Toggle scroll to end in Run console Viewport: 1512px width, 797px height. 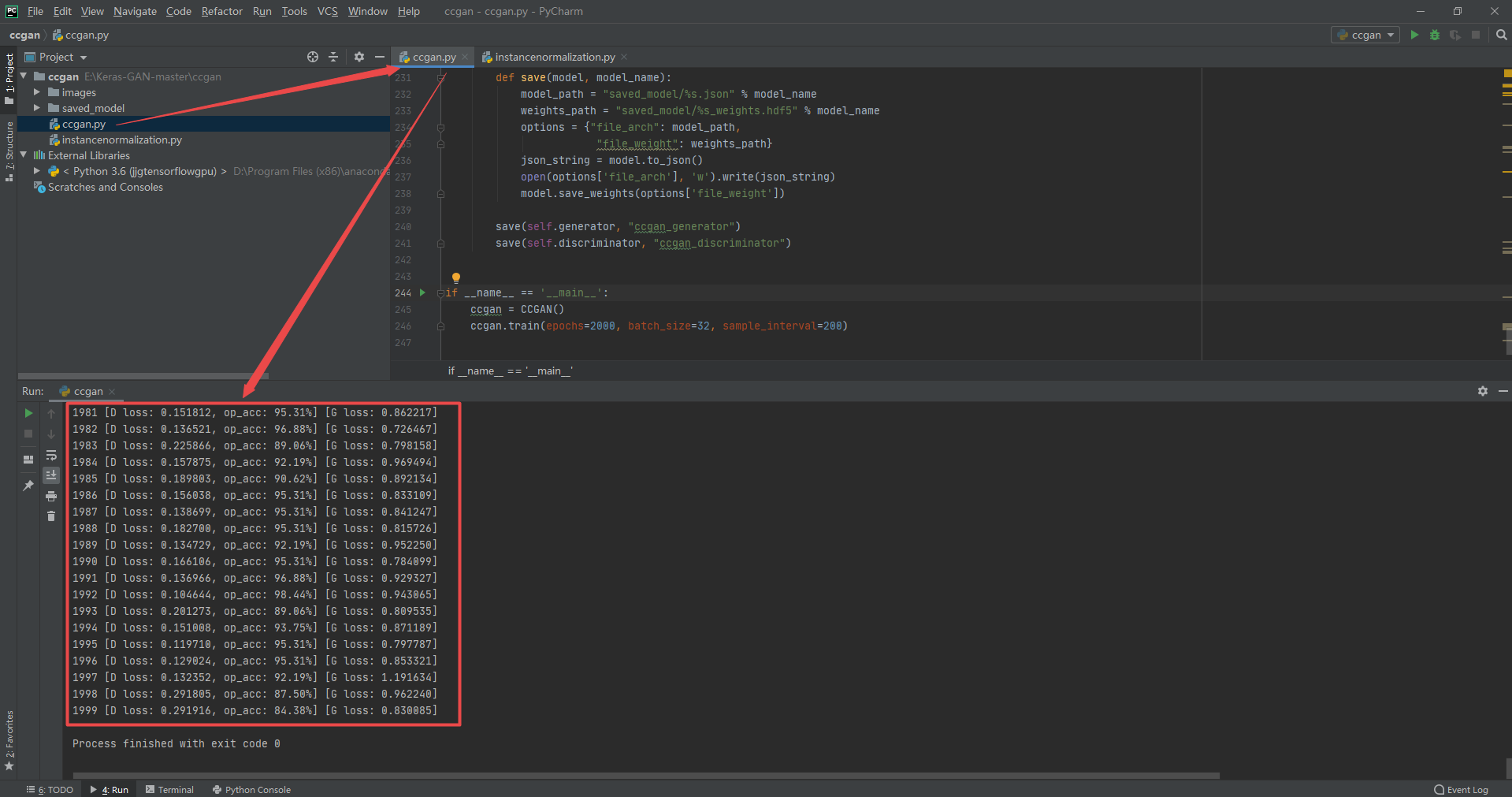[x=51, y=475]
